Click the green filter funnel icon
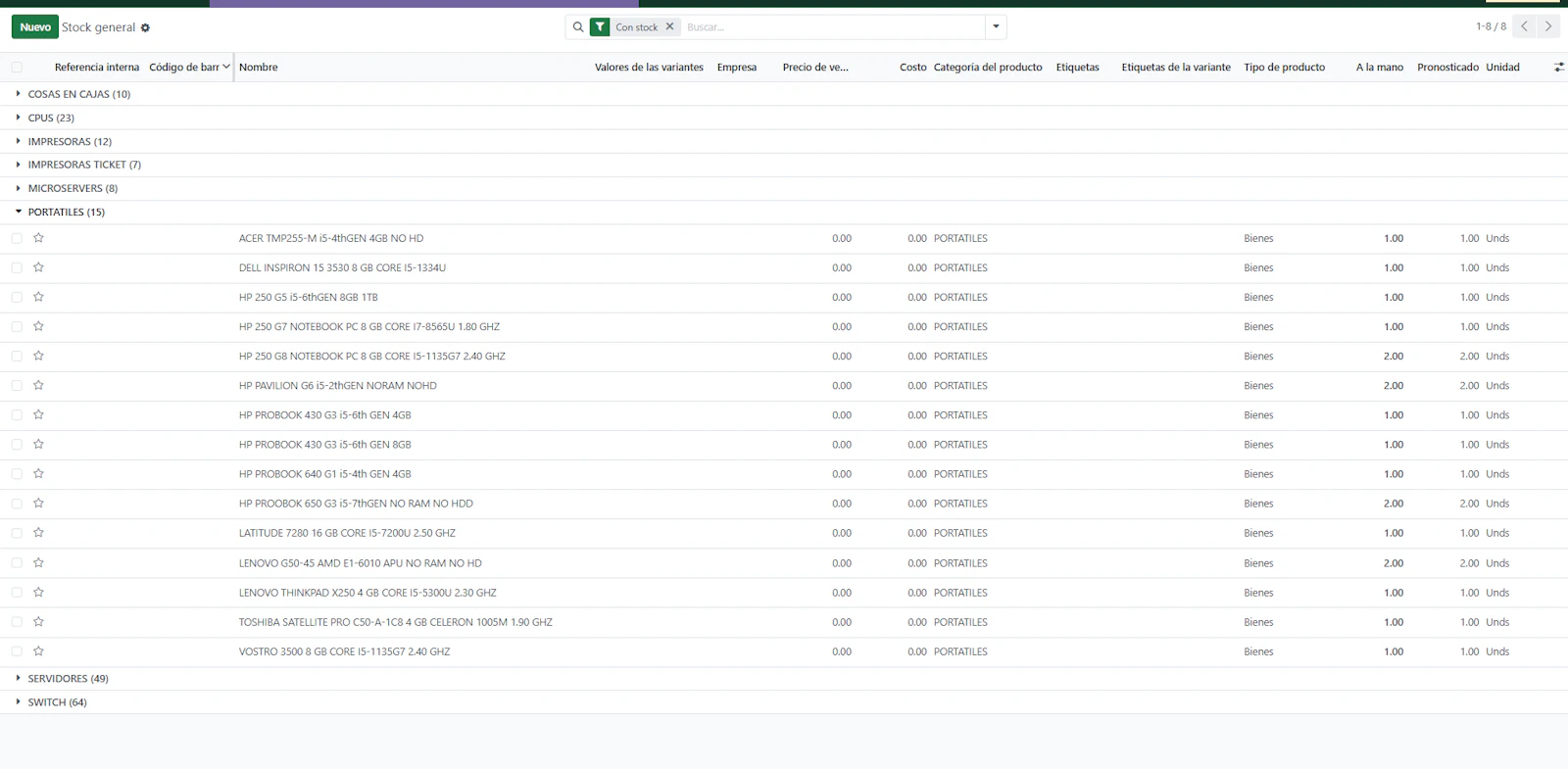This screenshot has height=769, width=1568. coord(600,27)
